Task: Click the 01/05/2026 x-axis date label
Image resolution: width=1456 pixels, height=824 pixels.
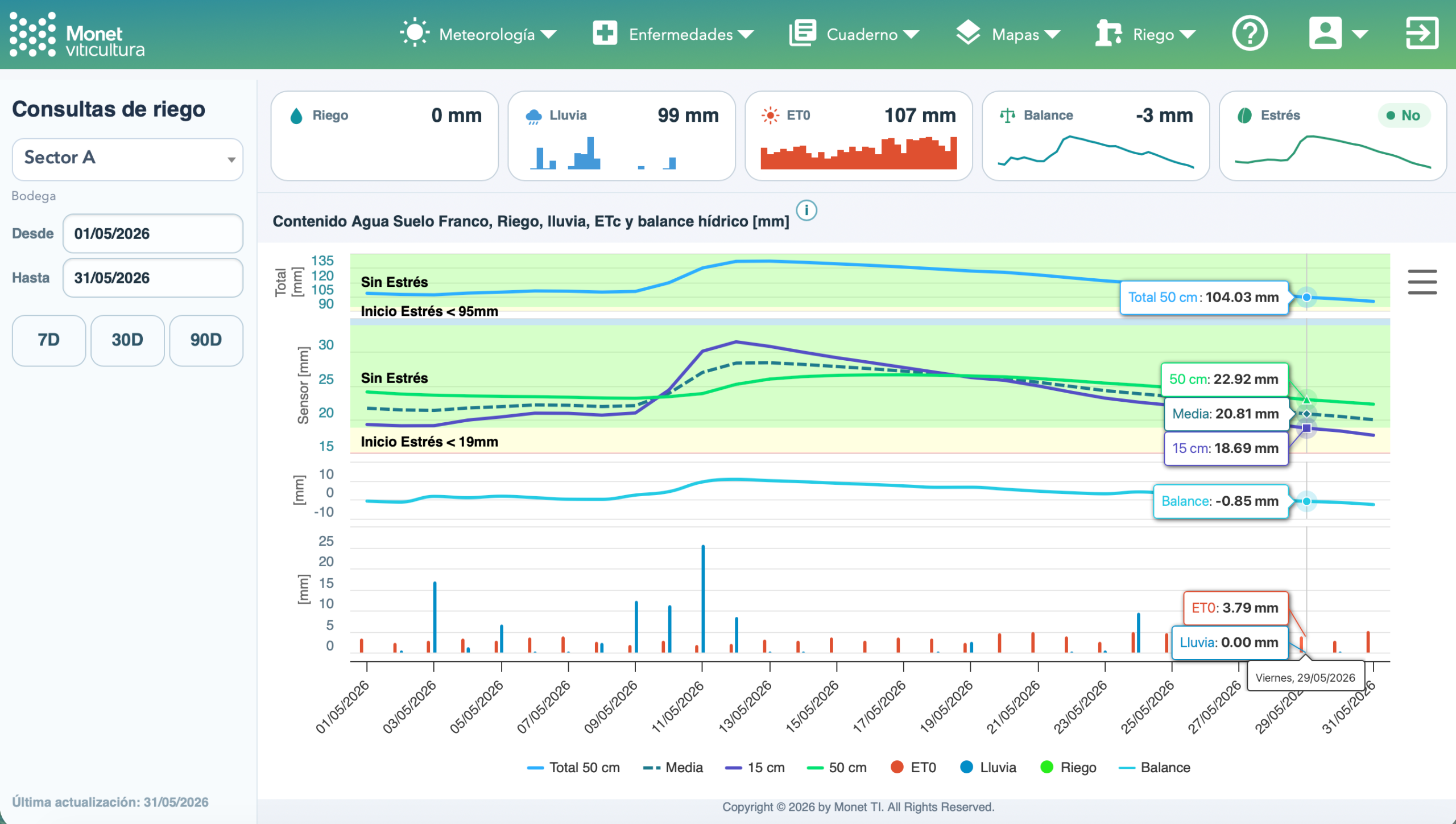Action: coord(342,707)
